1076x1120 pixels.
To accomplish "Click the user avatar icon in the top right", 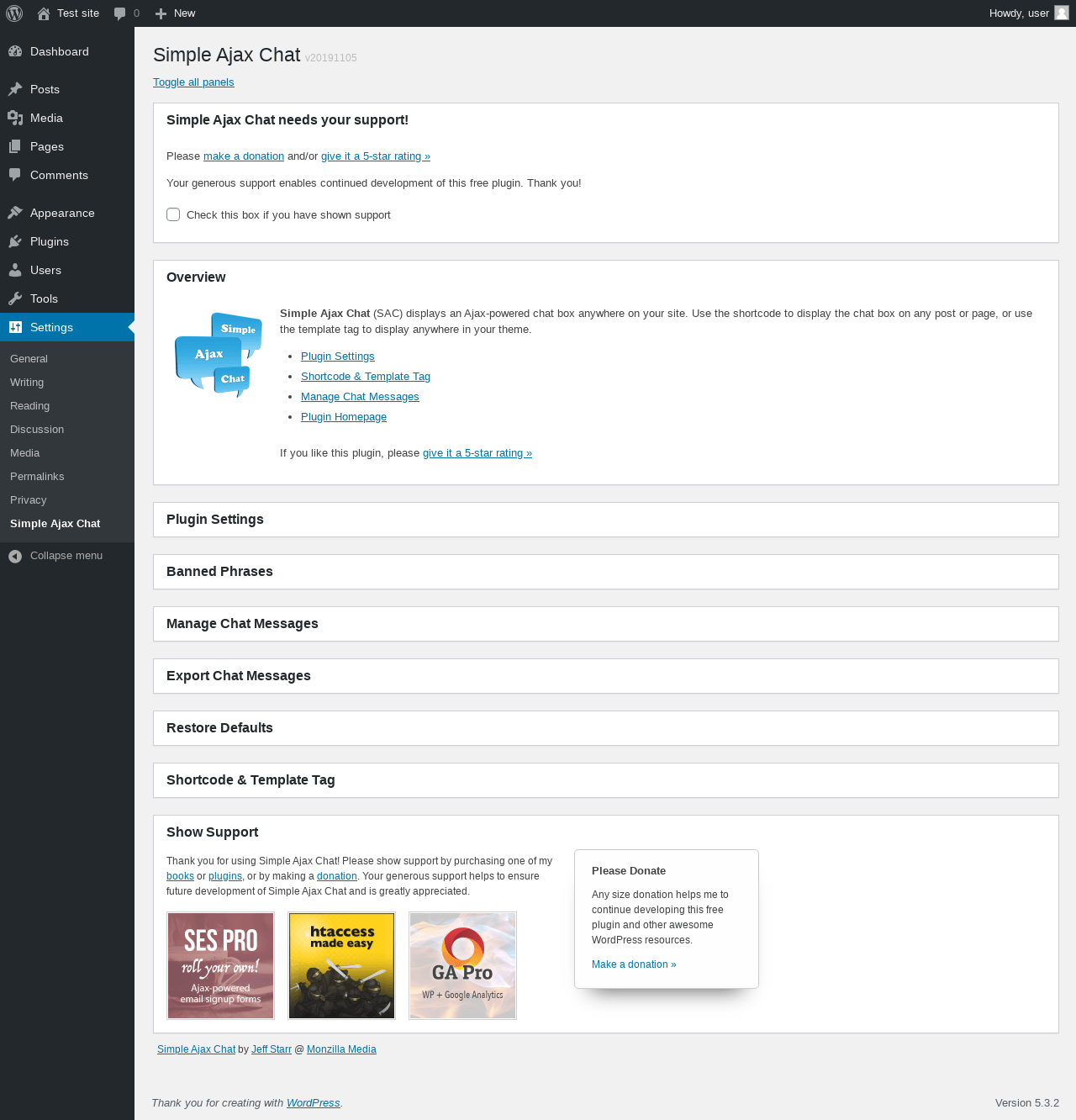I will coord(1062,13).
